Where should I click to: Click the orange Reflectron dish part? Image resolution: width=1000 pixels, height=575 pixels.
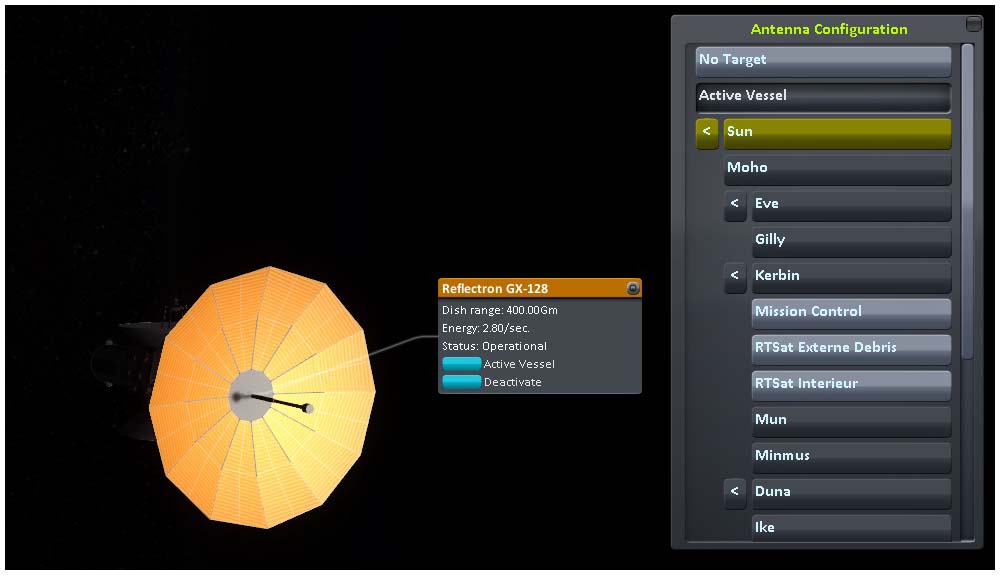pos(263,398)
